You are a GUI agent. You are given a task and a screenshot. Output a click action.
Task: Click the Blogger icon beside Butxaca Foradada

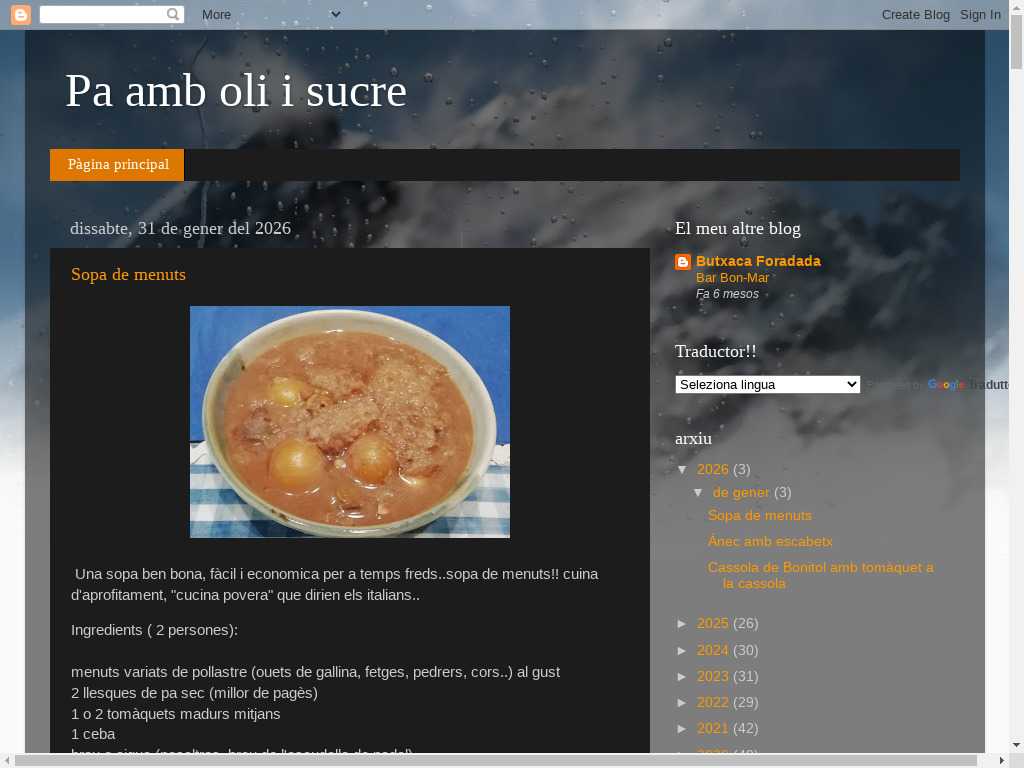682,262
